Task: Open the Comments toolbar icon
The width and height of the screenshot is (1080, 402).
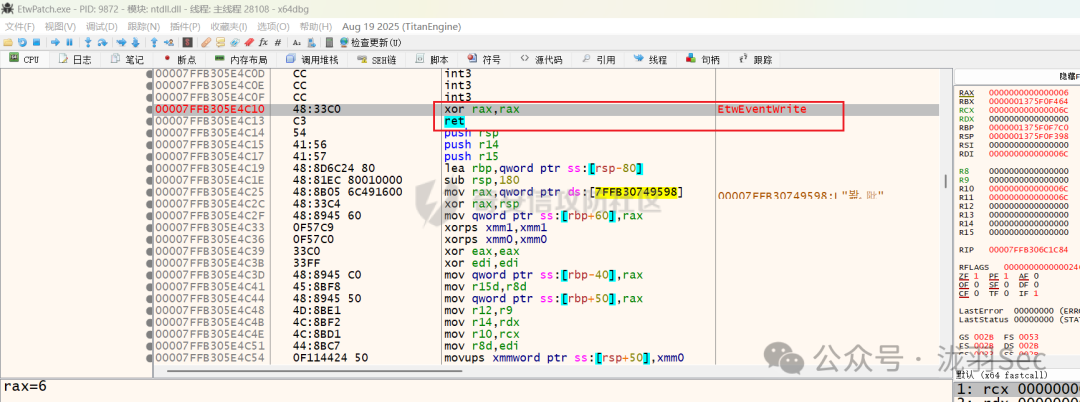Action: (220, 43)
